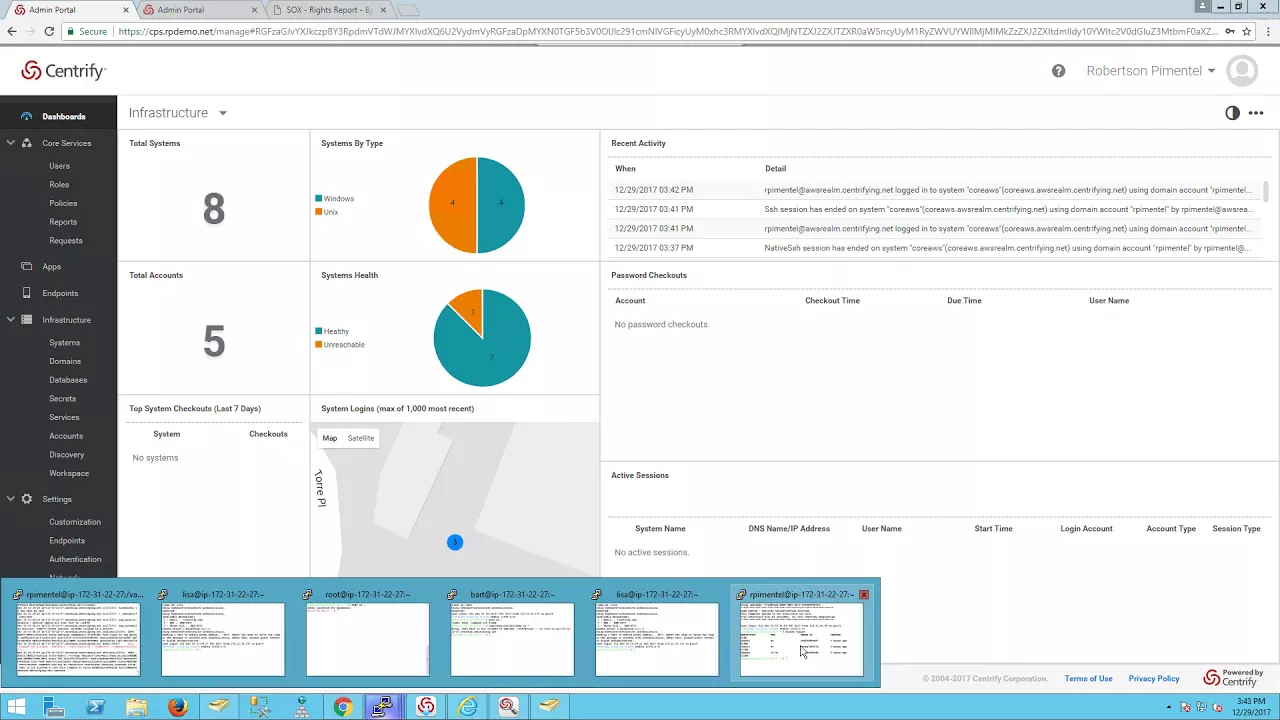
Task: Open Customization under Settings
Action: tap(75, 522)
